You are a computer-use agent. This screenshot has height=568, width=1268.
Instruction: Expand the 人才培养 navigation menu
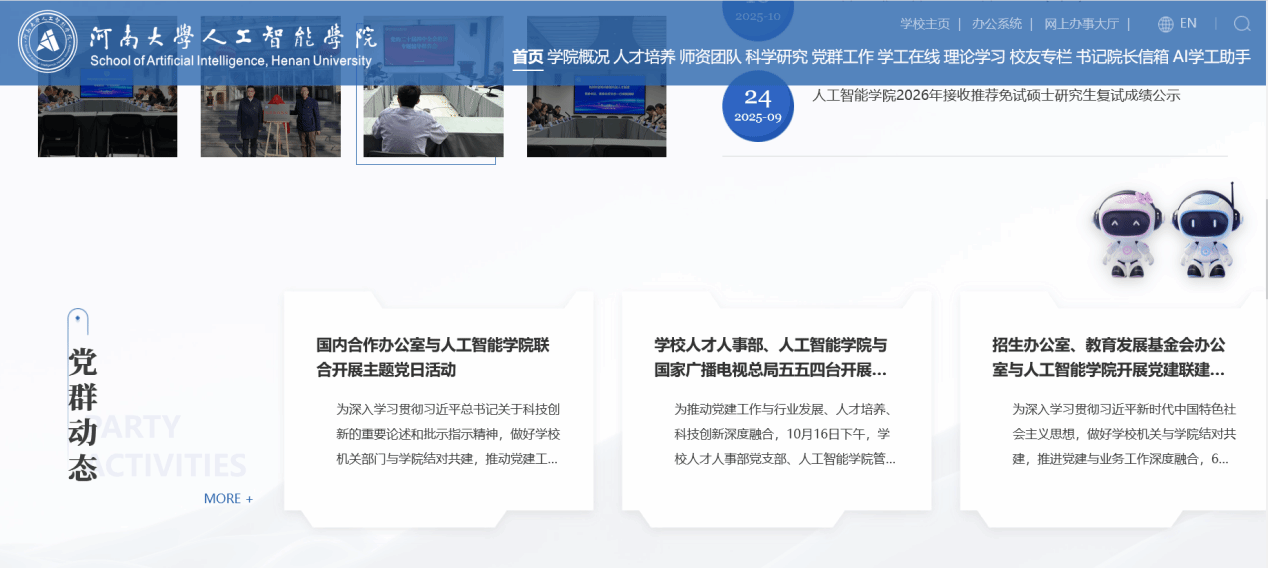pyautogui.click(x=644, y=57)
